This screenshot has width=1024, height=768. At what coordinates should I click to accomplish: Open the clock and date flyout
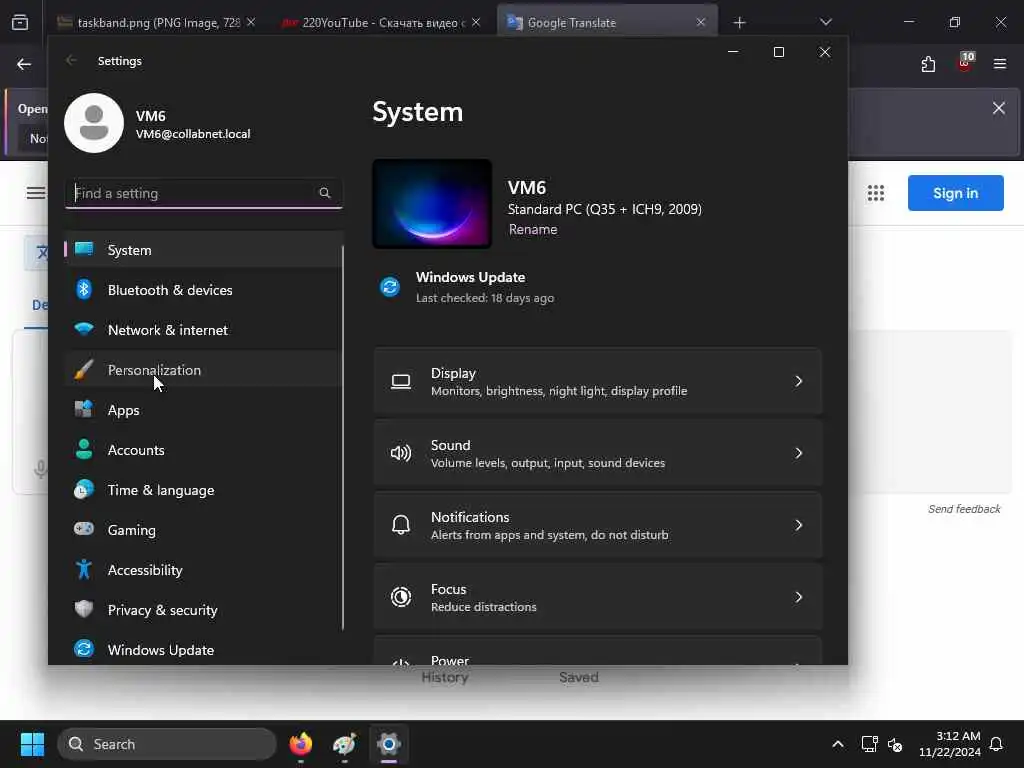pos(950,744)
